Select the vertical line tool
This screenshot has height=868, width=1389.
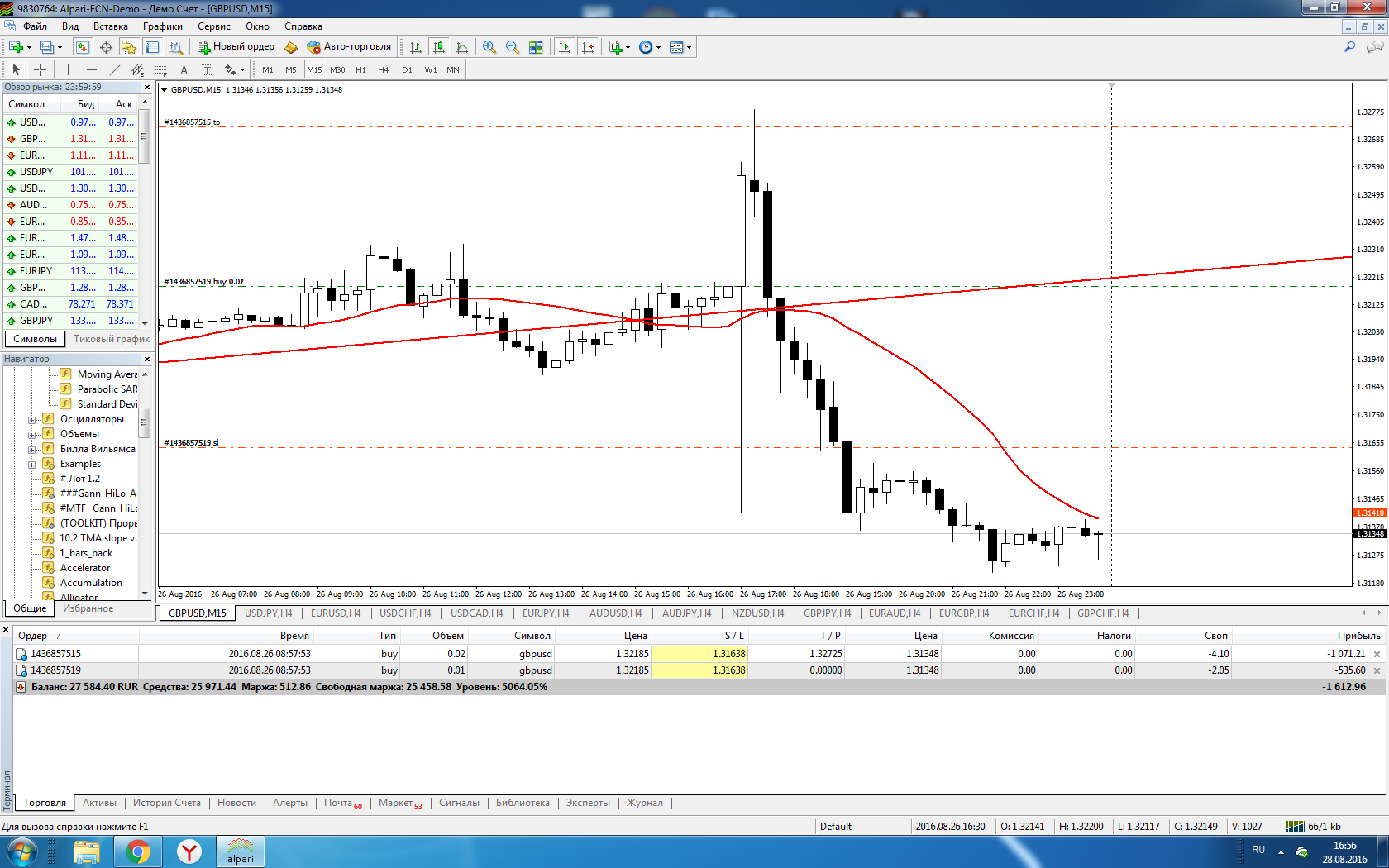[68, 70]
